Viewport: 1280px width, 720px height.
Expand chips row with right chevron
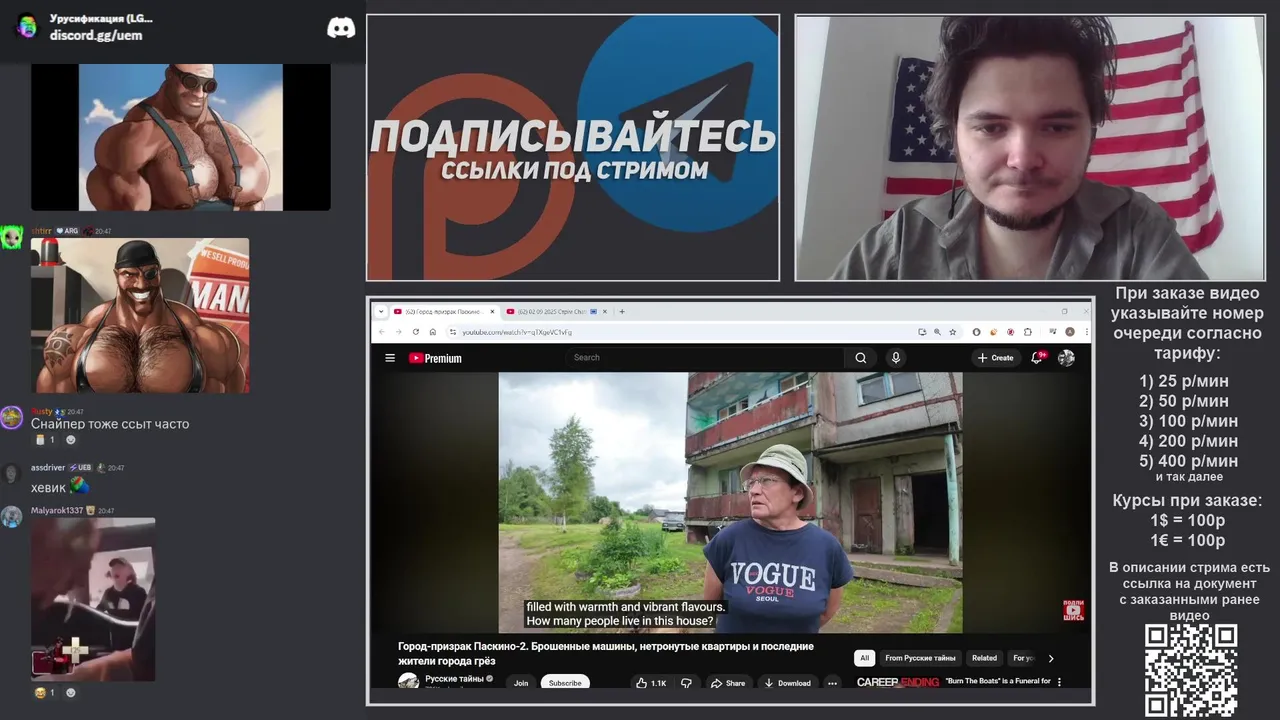pos(1050,658)
